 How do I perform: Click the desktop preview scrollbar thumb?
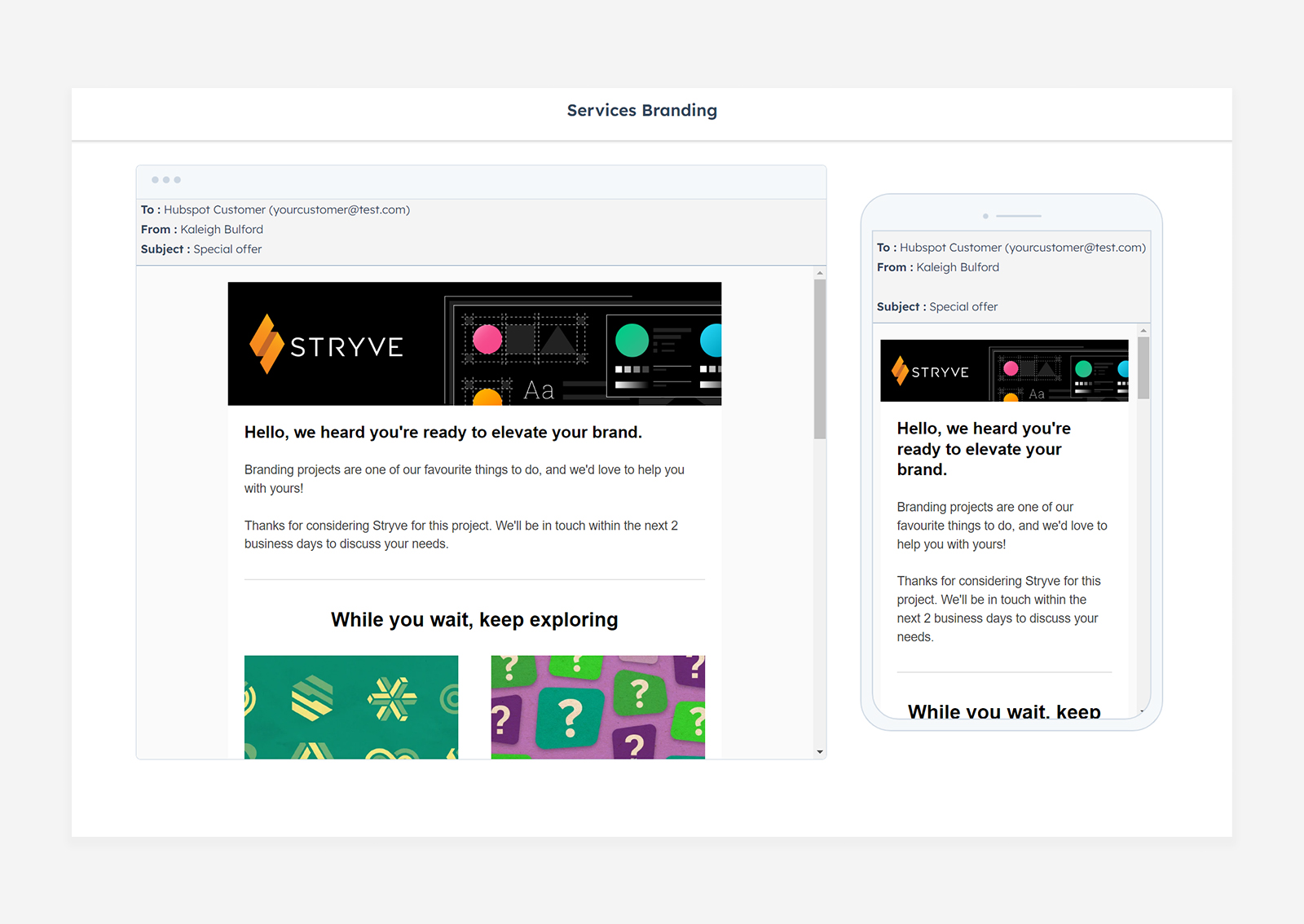[820, 359]
